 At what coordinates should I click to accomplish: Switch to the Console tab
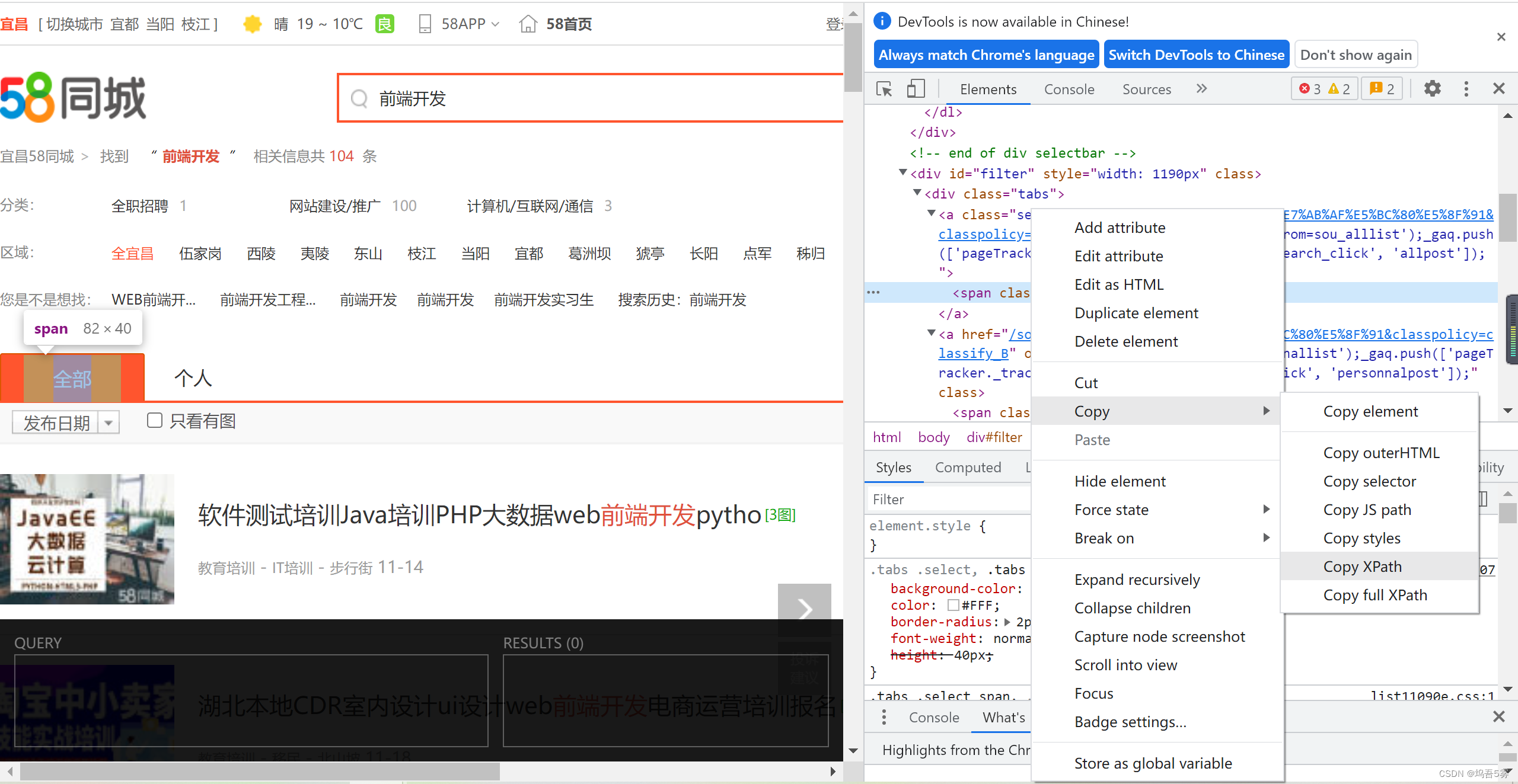coord(1069,89)
